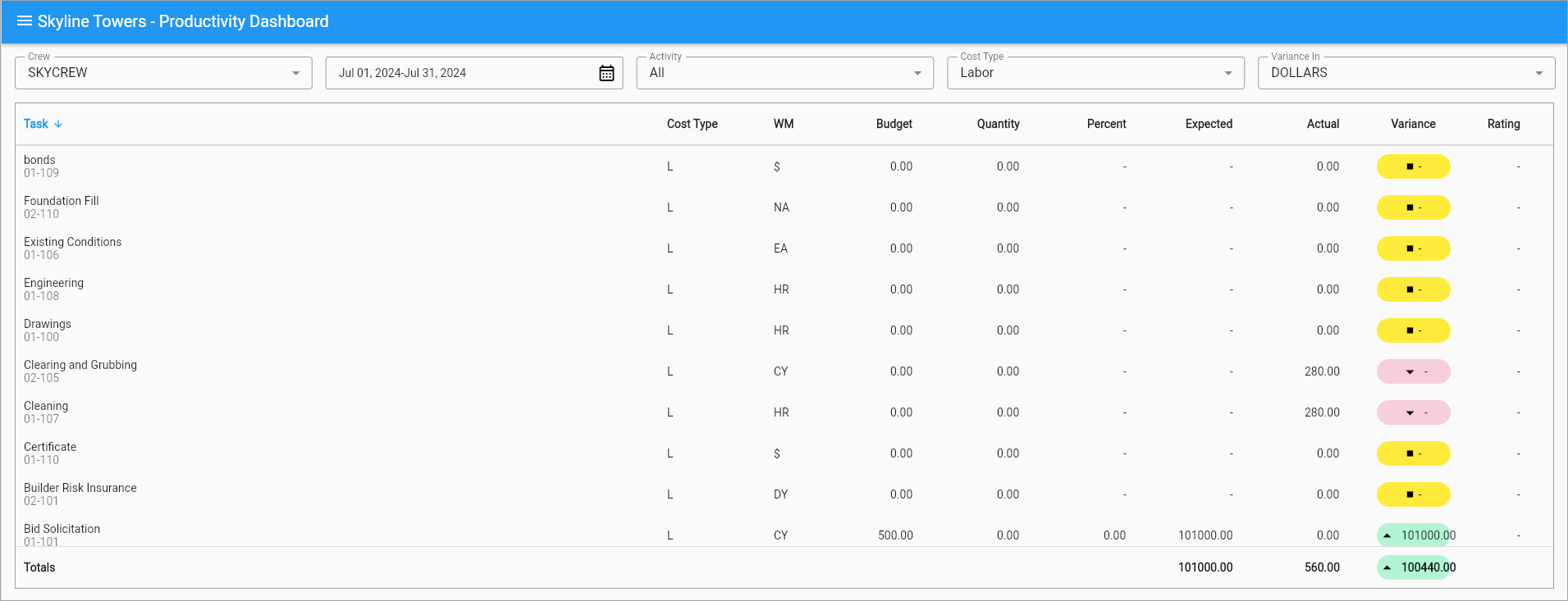Click the 500.00 budget value for Bid Solicitation
The height and width of the screenshot is (601, 1568).
click(895, 535)
